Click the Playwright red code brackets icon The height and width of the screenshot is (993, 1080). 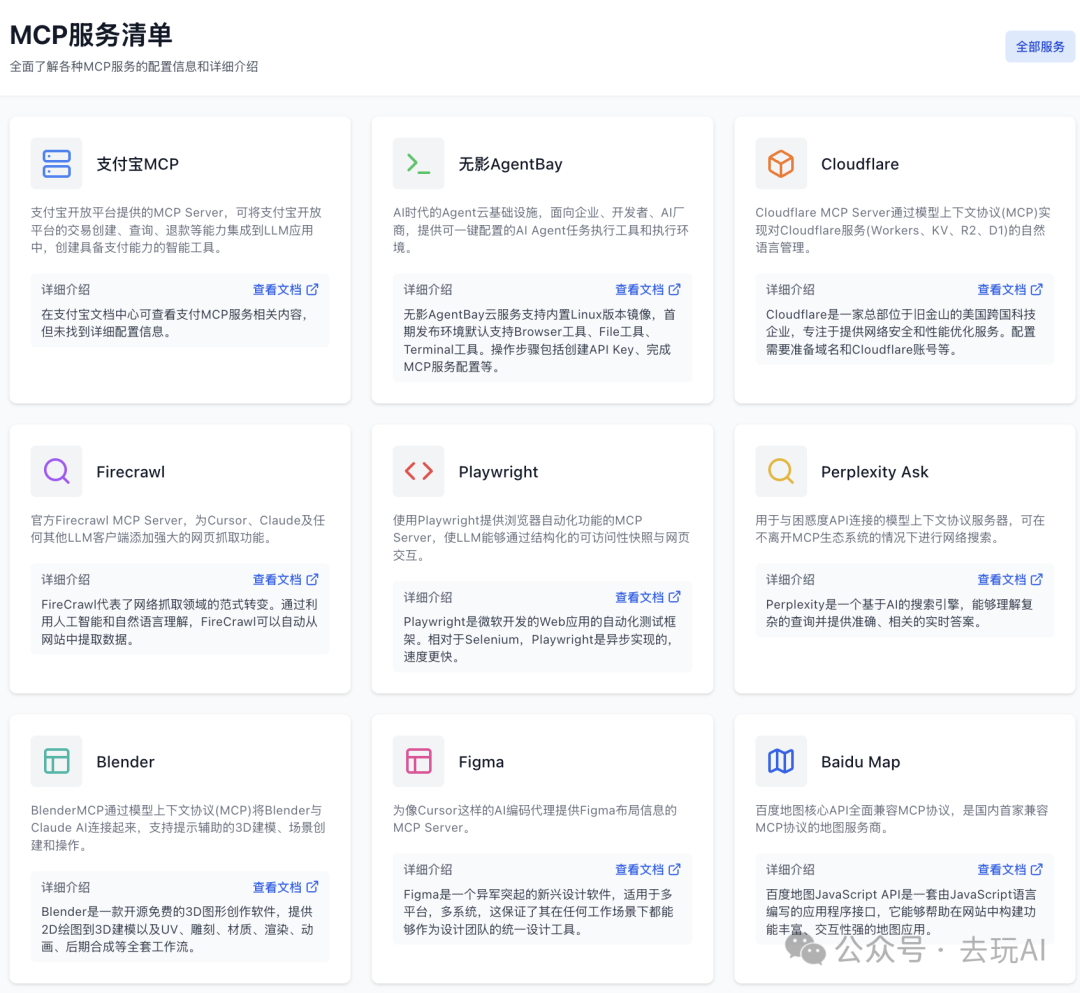tap(419, 472)
